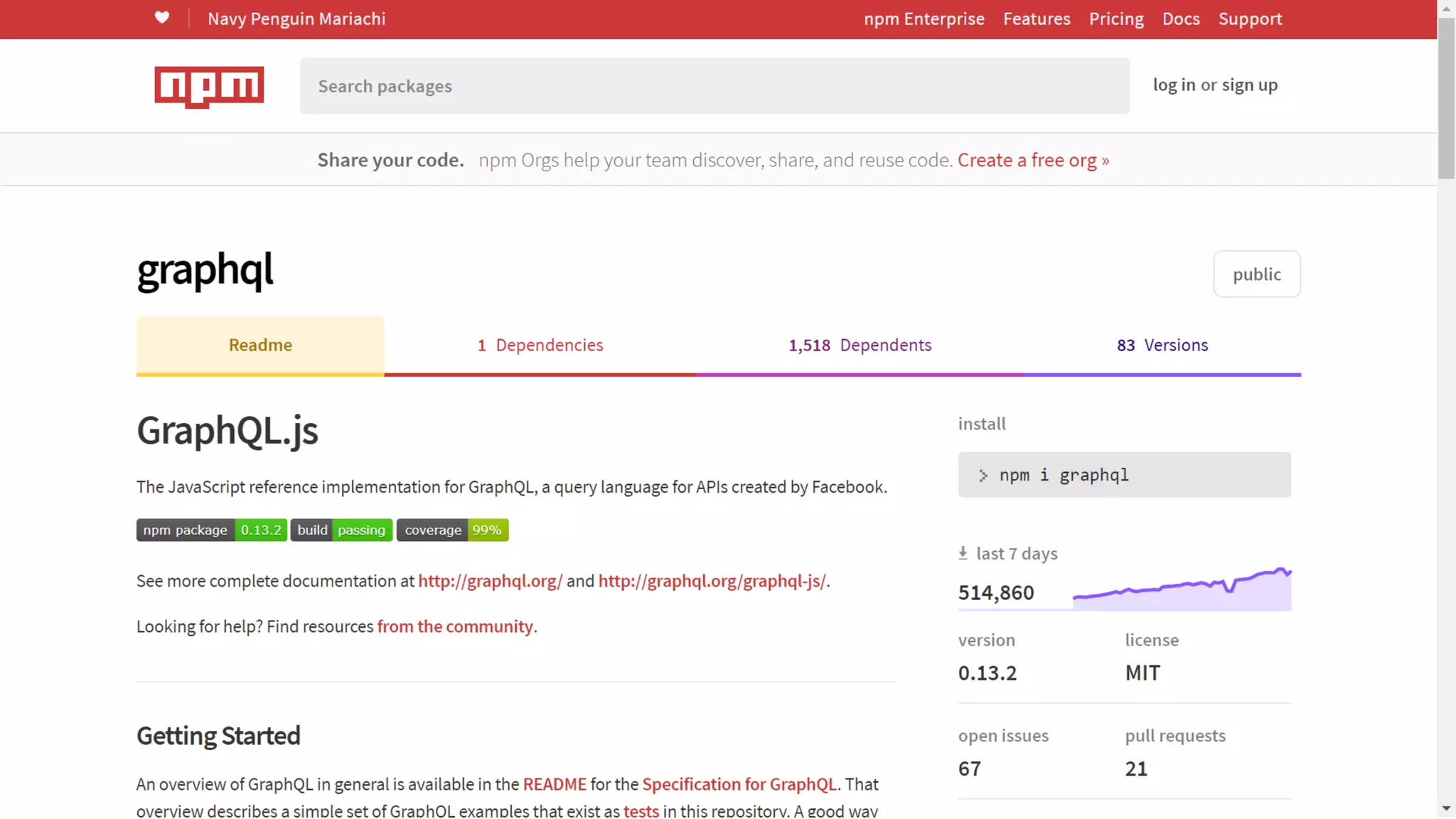Image resolution: width=1456 pixels, height=819 pixels.
Task: Focus the Search packages field
Action: click(x=714, y=86)
